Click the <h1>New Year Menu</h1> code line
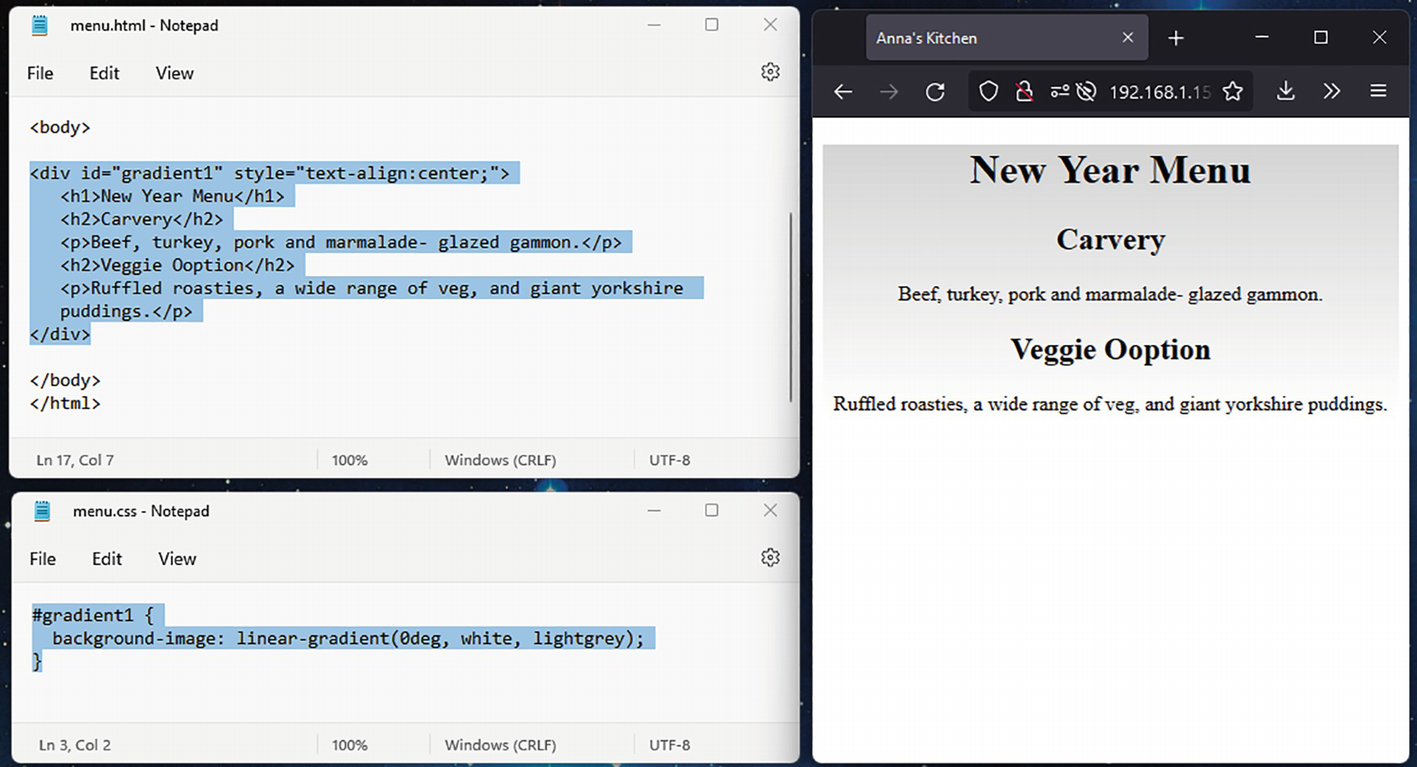Screen dimensions: 1417x767 172,197
